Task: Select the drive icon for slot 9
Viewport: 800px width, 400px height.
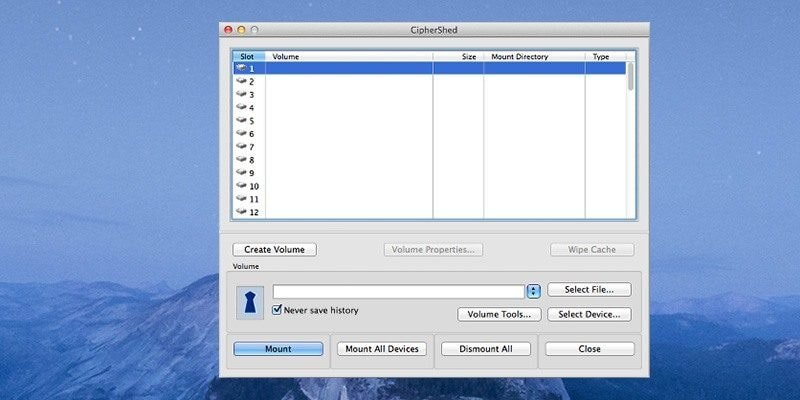Action: point(242,172)
